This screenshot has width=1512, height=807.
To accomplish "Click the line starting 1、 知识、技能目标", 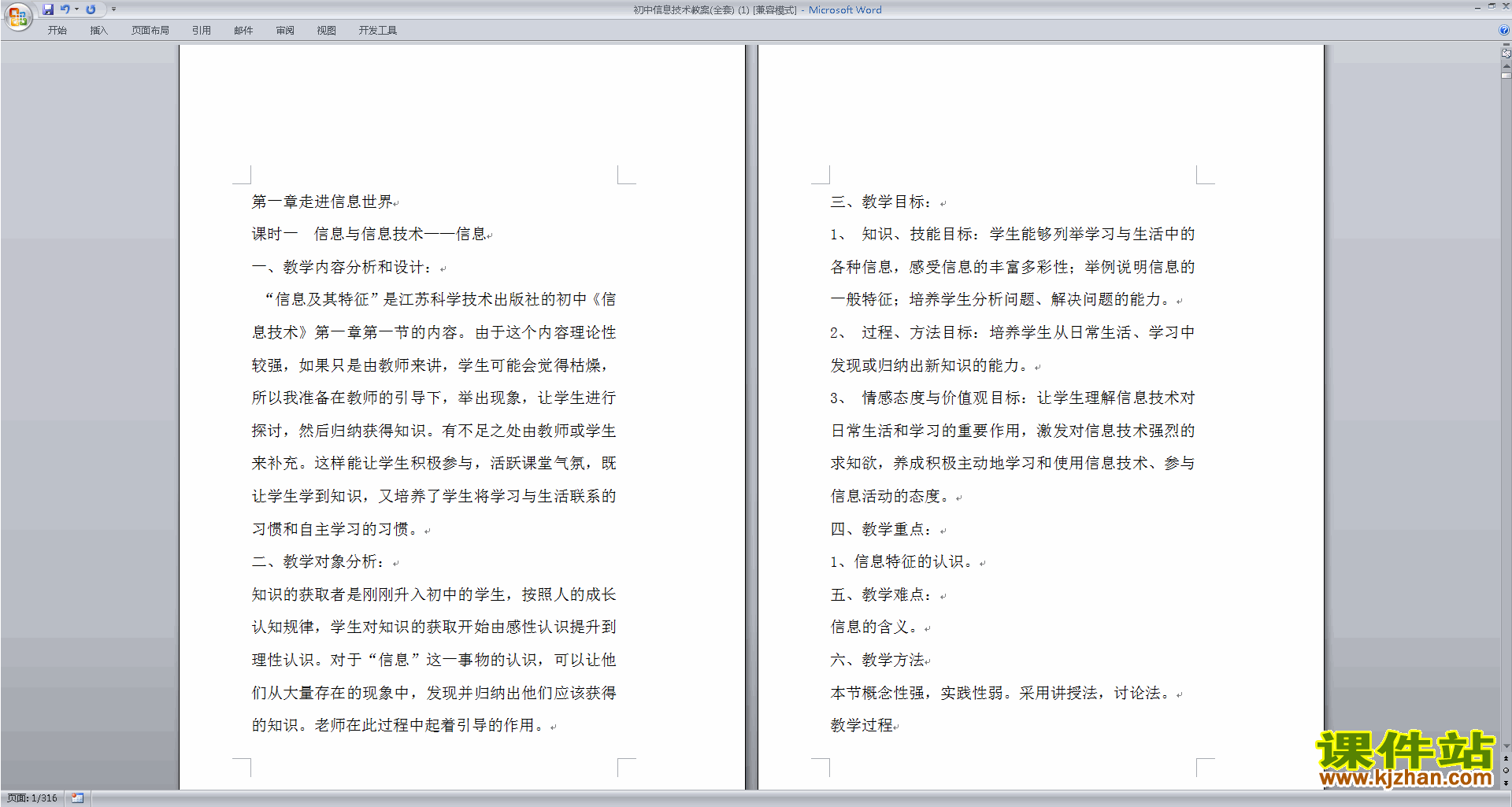I will pos(1013,234).
